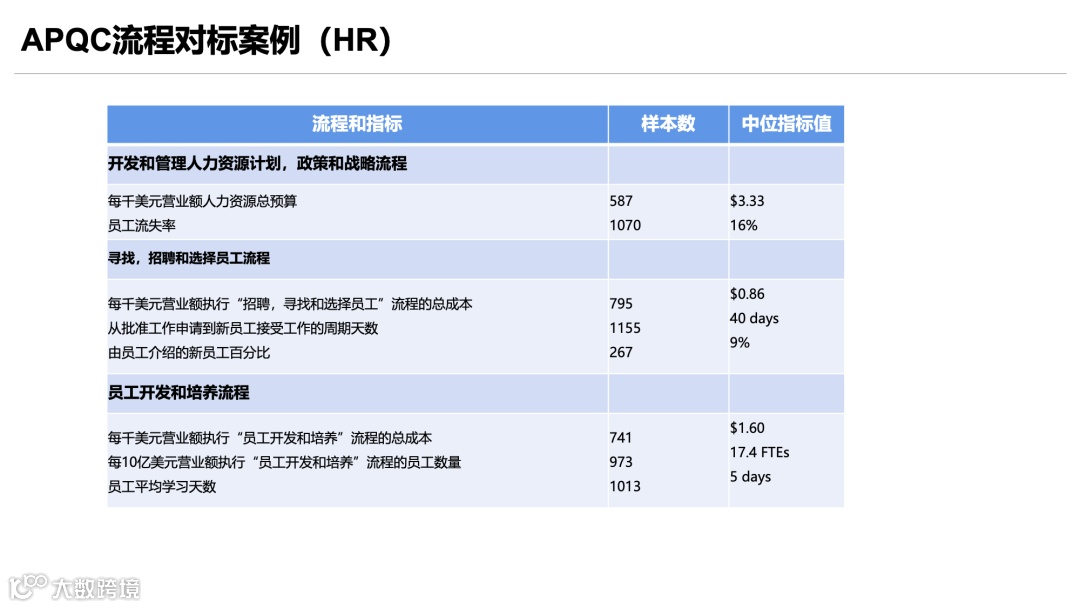Select median value $0.86
This screenshot has width=1080, height=608.
(747, 294)
